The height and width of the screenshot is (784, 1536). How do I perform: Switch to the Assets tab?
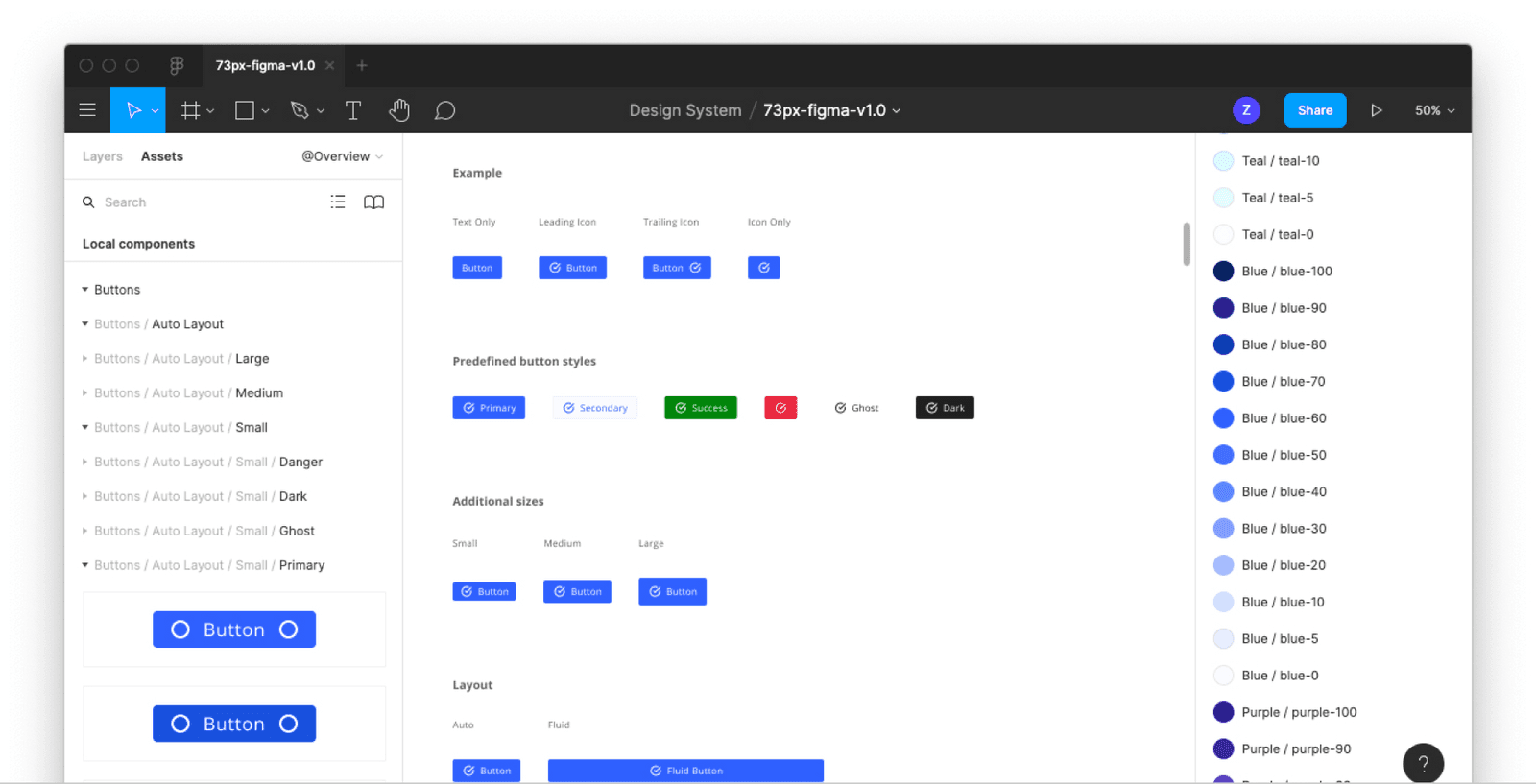162,156
